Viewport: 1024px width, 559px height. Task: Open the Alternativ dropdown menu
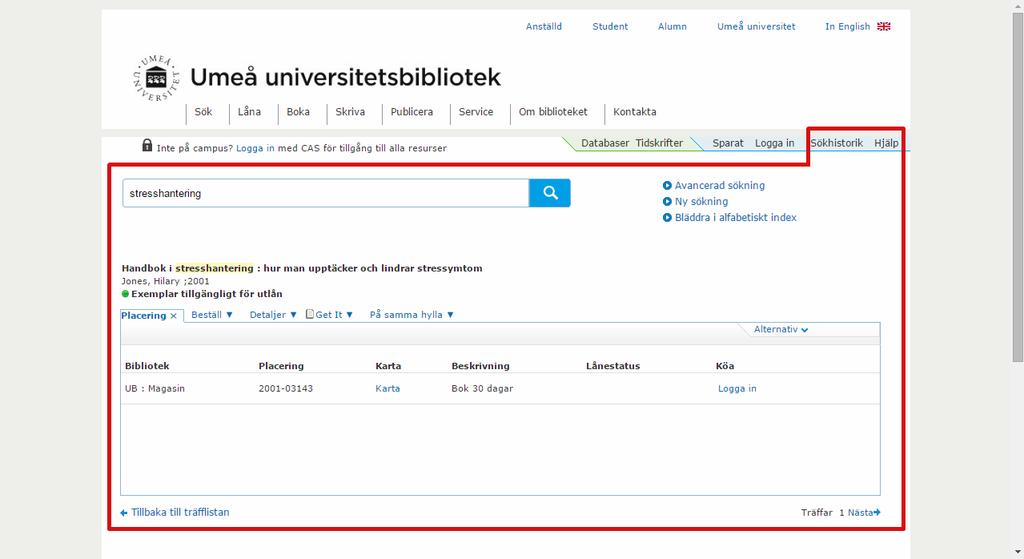tap(780, 330)
